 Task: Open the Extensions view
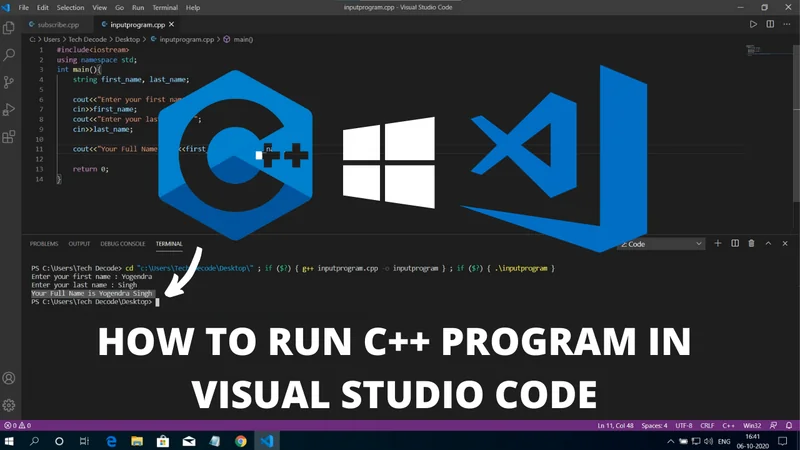point(10,137)
